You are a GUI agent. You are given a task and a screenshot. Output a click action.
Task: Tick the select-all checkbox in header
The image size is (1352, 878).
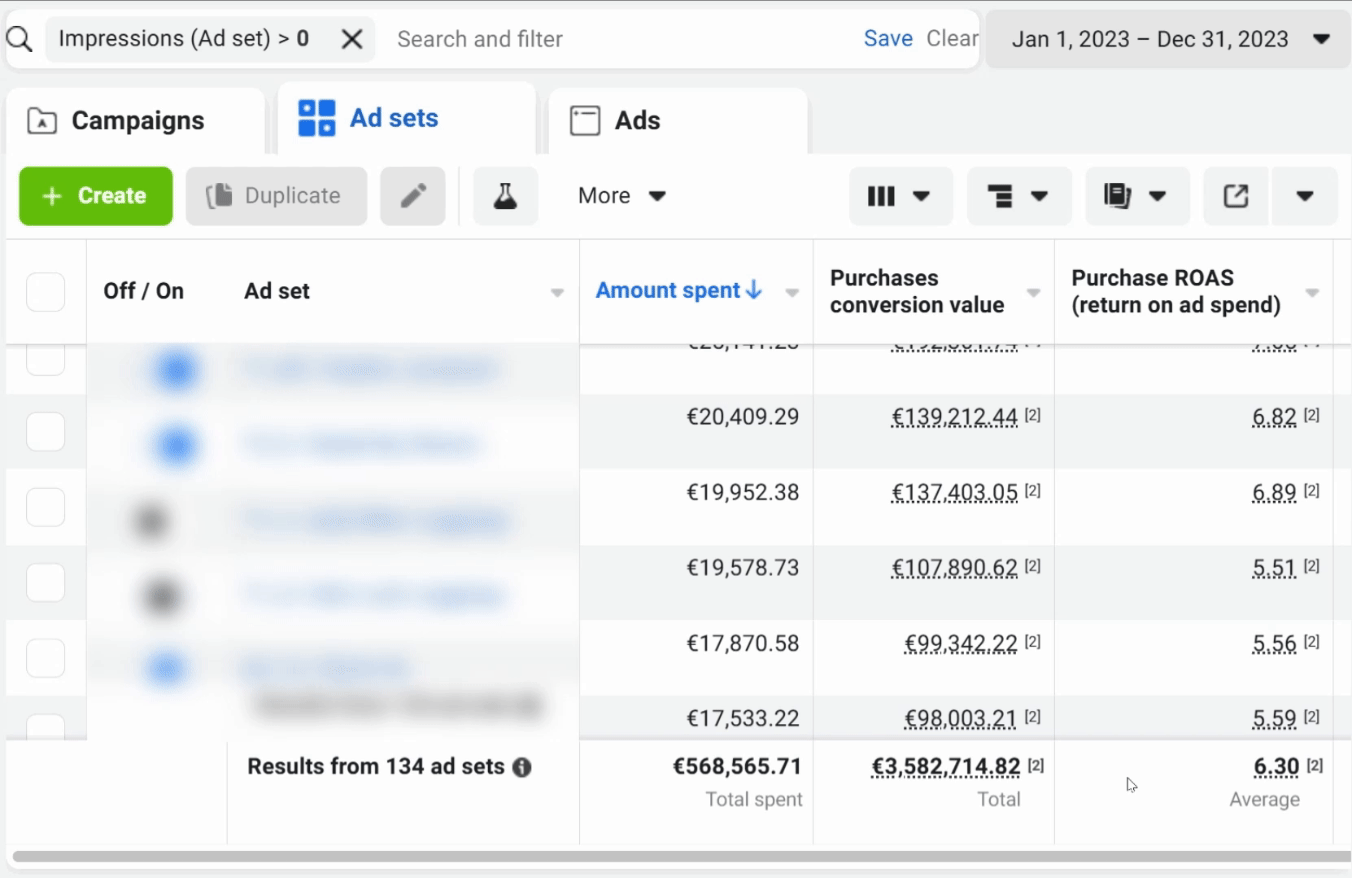coord(45,292)
